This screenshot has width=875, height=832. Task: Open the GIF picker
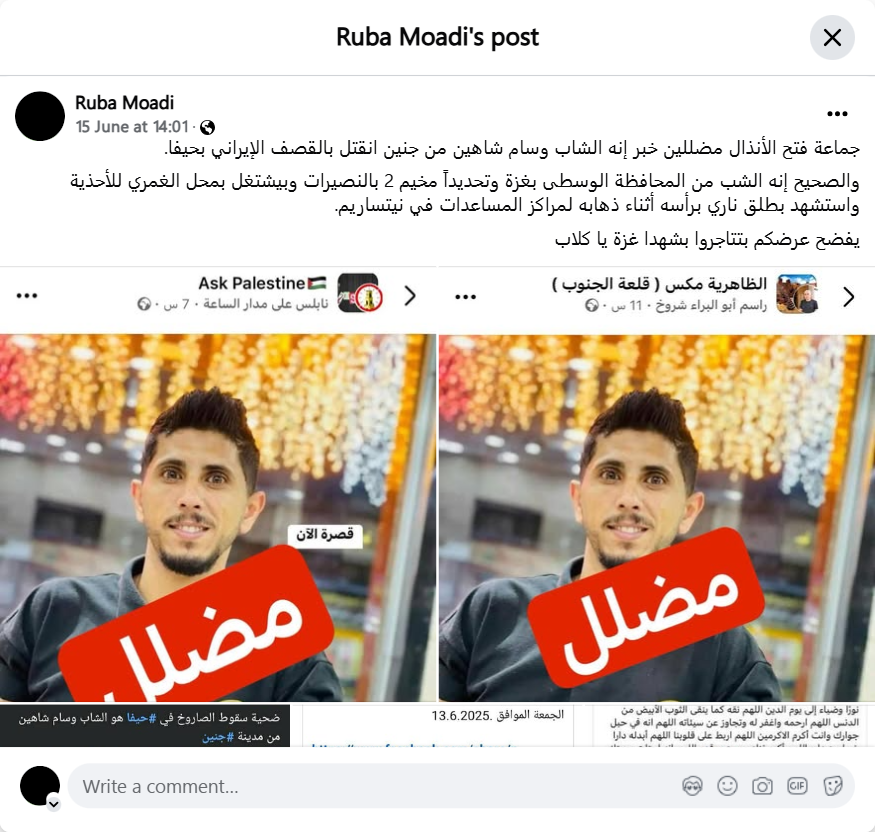click(797, 786)
